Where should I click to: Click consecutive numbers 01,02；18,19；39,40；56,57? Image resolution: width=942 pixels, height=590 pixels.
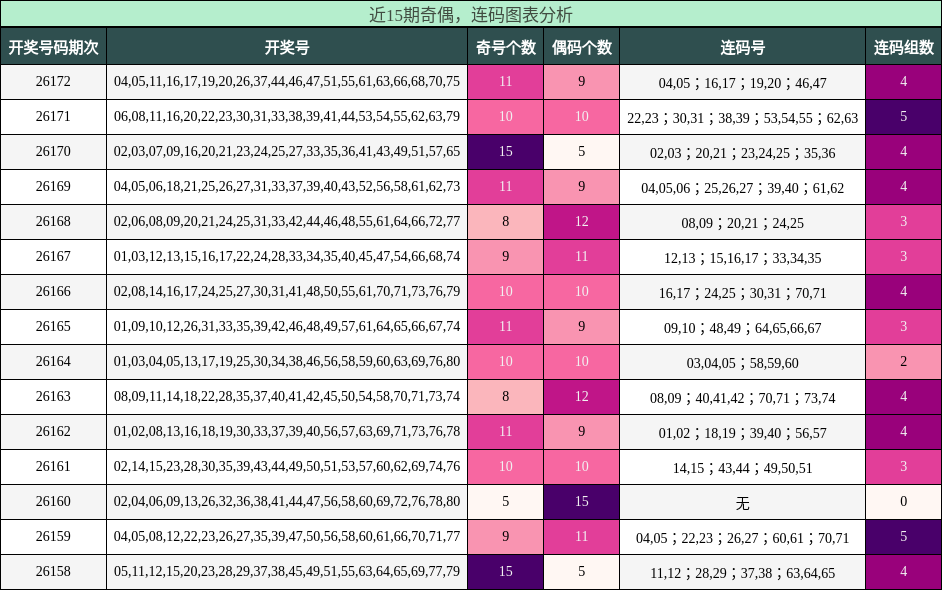(743, 433)
